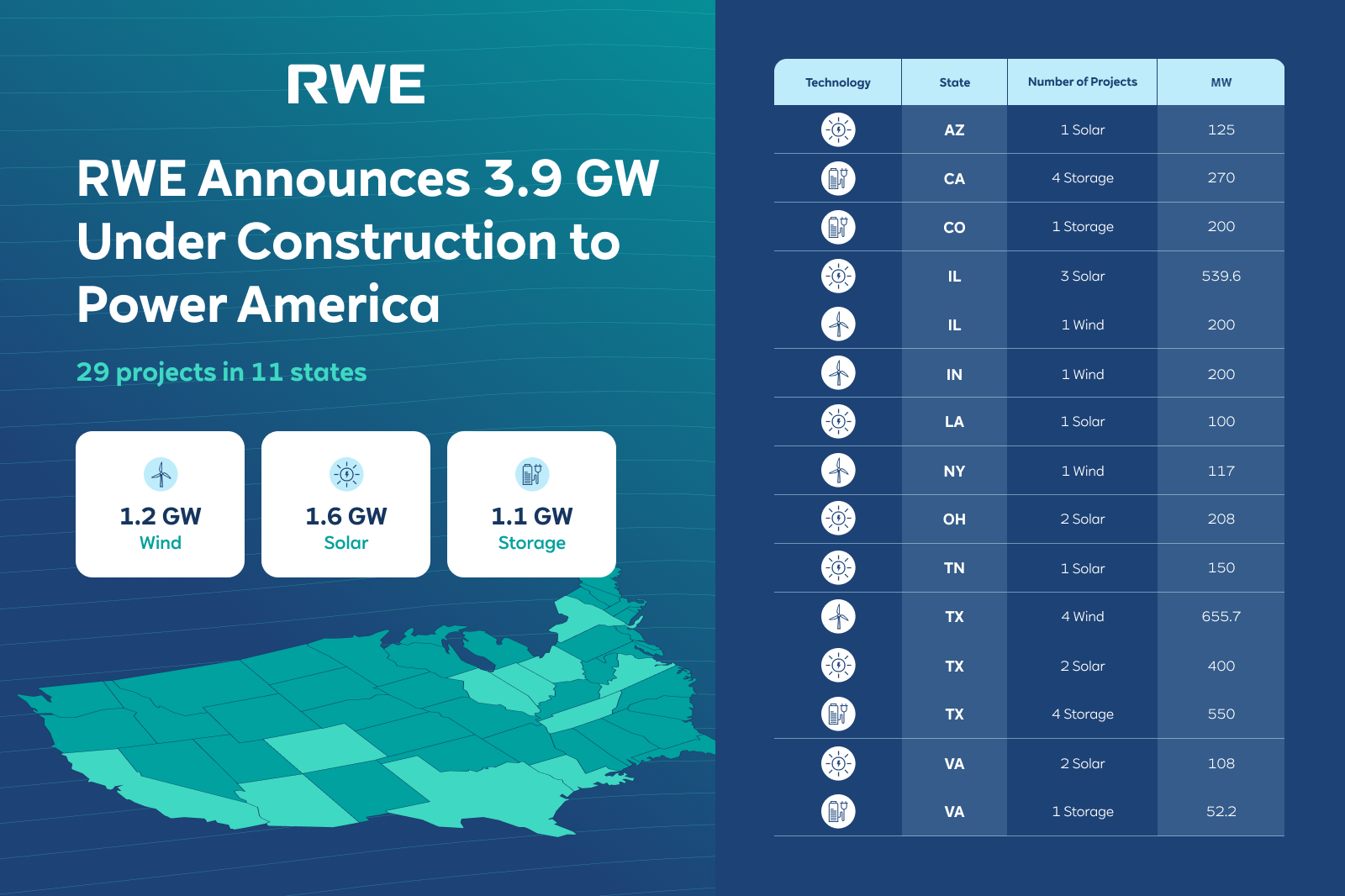Click the solar icon in the TN row

[838, 568]
